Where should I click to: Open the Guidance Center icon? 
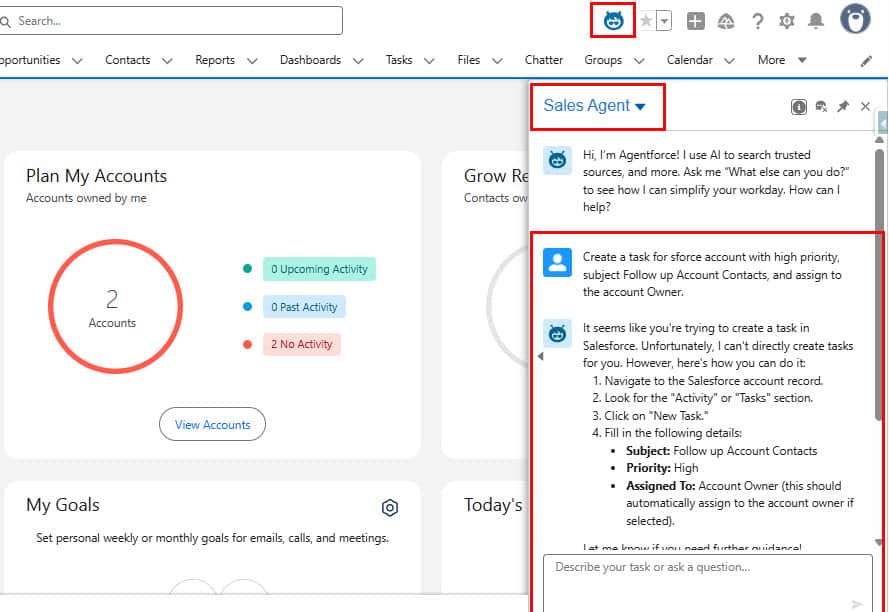726,19
